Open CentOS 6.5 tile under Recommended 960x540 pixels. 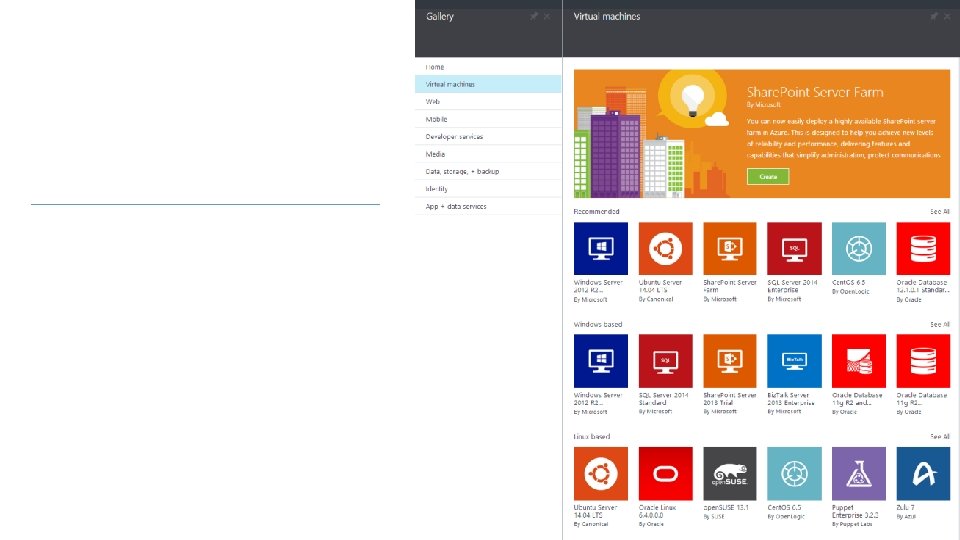858,249
